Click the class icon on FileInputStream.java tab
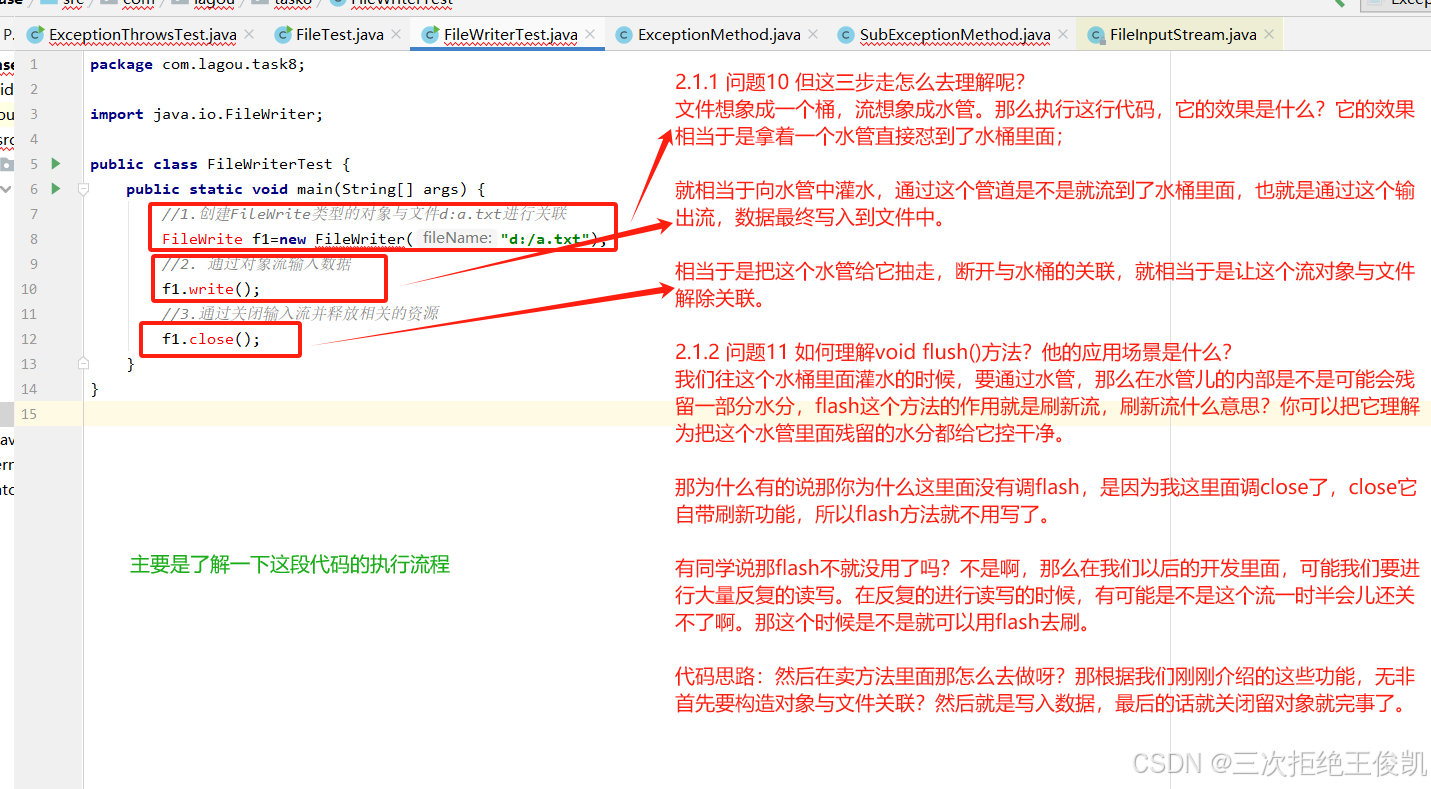This screenshot has height=789, width=1431. coord(1094,33)
